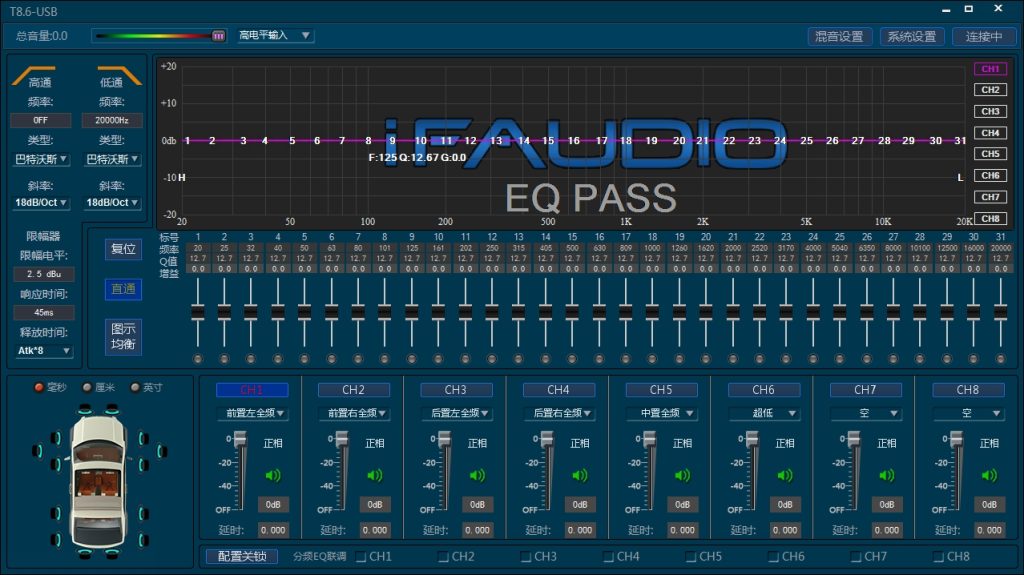Image resolution: width=1024 pixels, height=575 pixels.
Task: Click the 复位 reset button
Action: [x=123, y=249]
